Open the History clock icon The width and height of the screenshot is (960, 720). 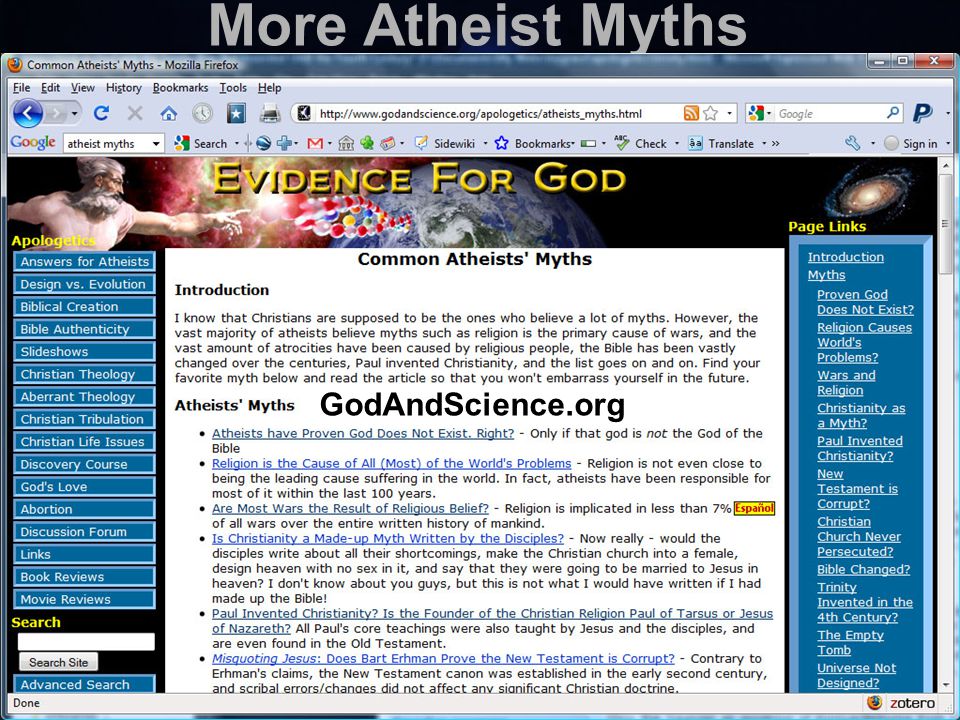(x=202, y=113)
